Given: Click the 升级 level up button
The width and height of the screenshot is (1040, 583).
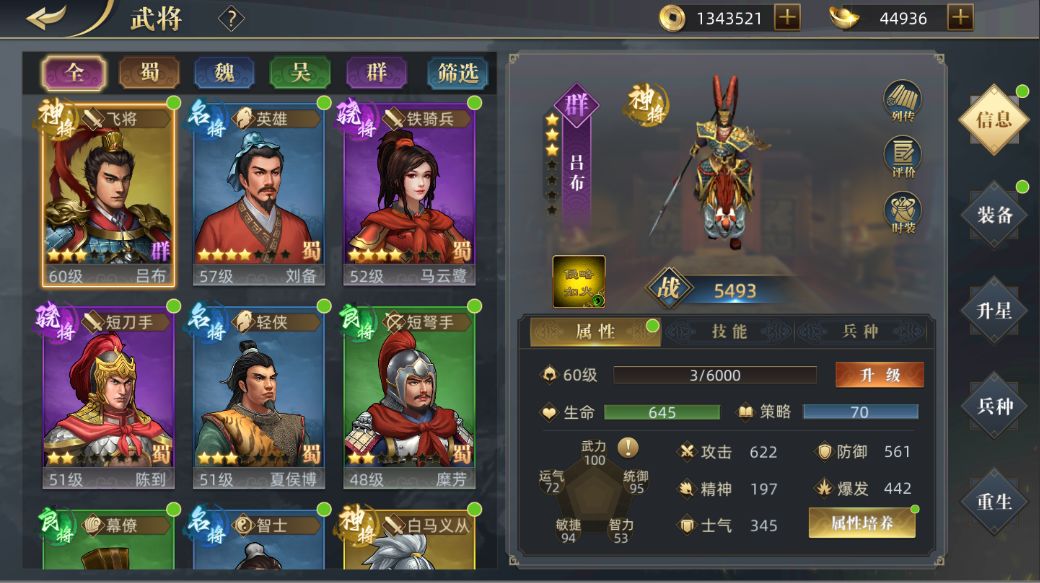Looking at the screenshot, I should click(x=879, y=375).
